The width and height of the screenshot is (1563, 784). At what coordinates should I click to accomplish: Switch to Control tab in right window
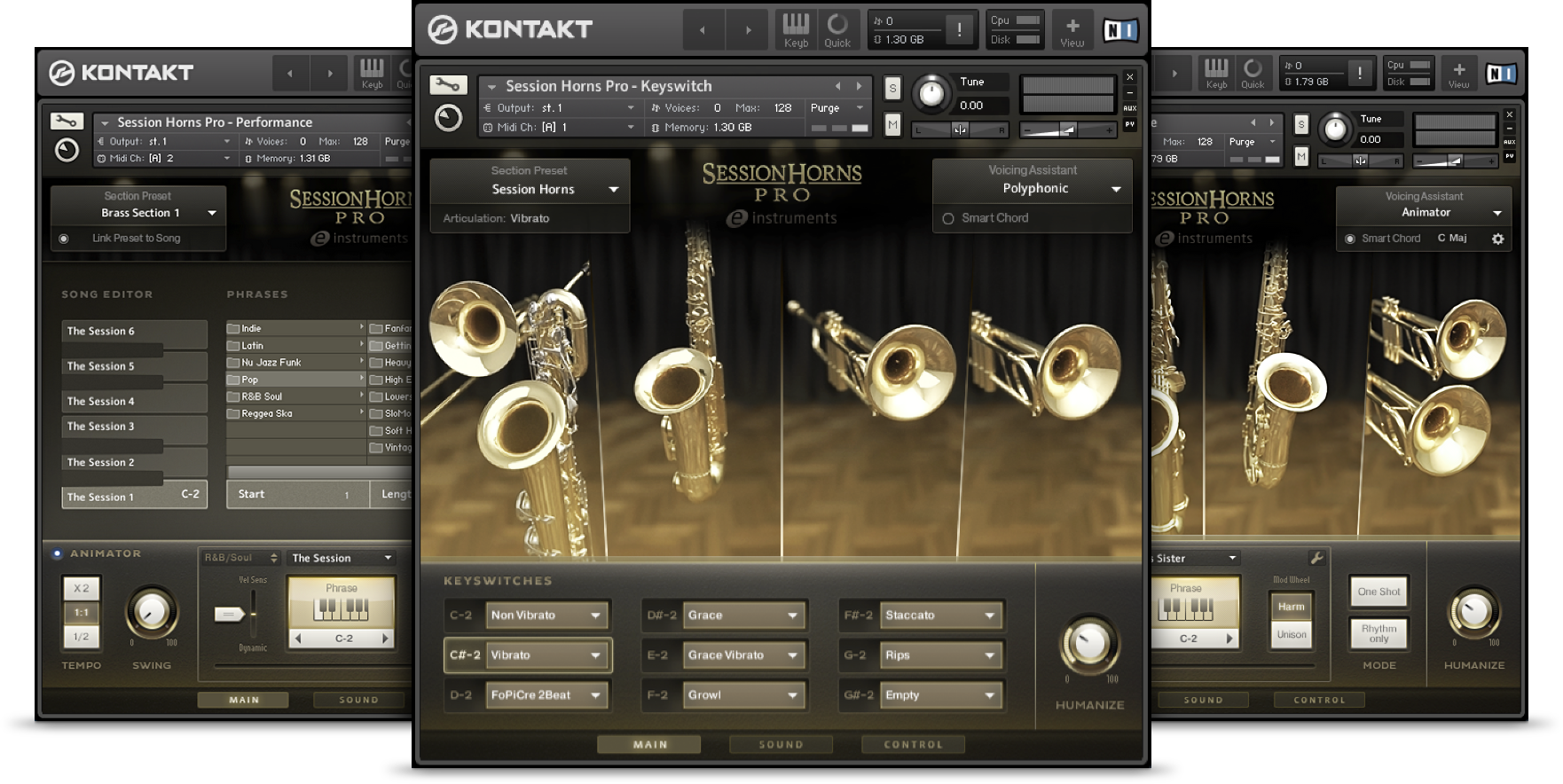tap(1319, 700)
